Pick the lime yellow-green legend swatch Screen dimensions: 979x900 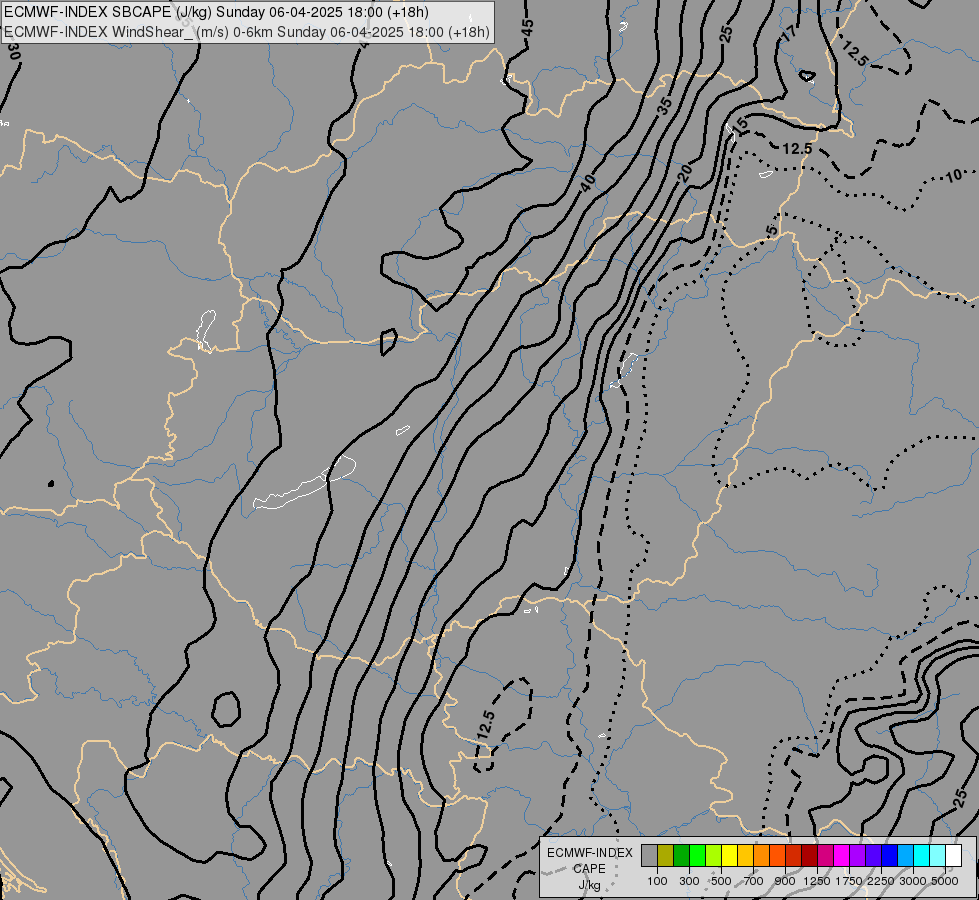[x=713, y=855]
